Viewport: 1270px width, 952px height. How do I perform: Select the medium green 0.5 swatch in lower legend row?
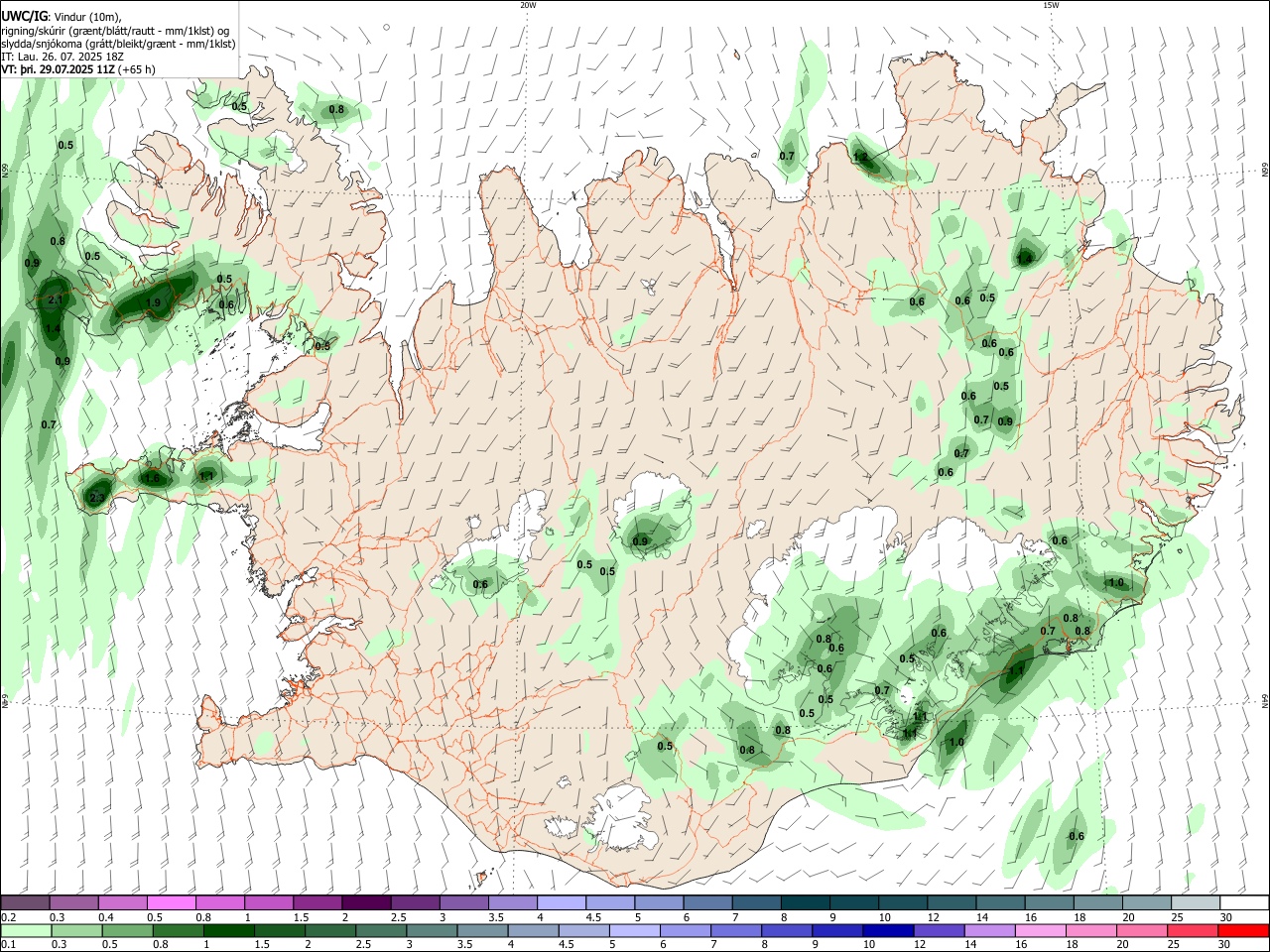(127, 930)
